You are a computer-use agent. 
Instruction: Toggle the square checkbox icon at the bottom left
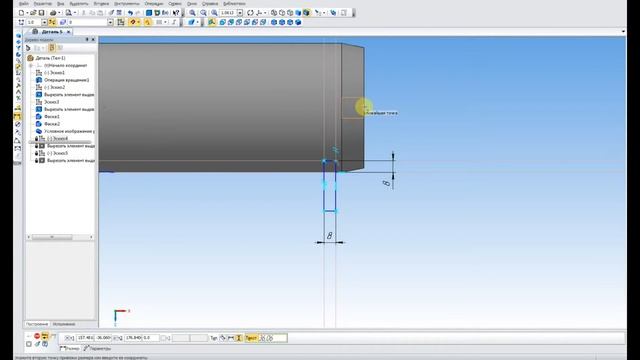pyautogui.click(x=29, y=344)
